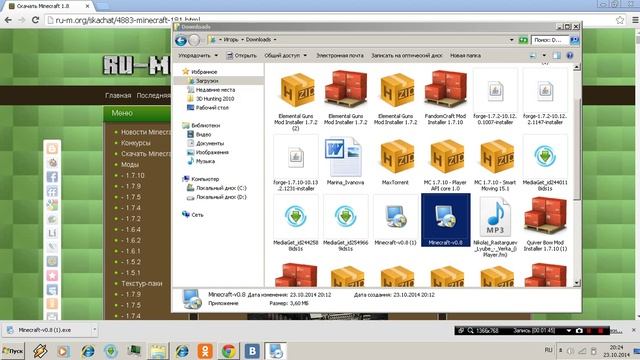The image size is (640, 360).
Task: Click the Пуск start button
Action: click(x=13, y=351)
